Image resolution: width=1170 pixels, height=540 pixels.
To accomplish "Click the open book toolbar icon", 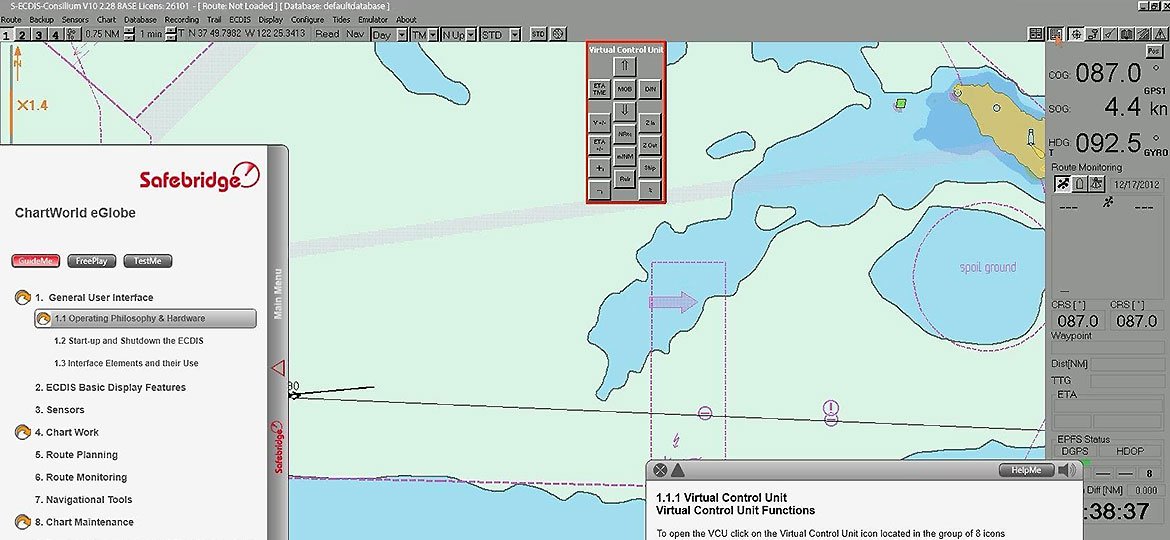I will 1125,34.
